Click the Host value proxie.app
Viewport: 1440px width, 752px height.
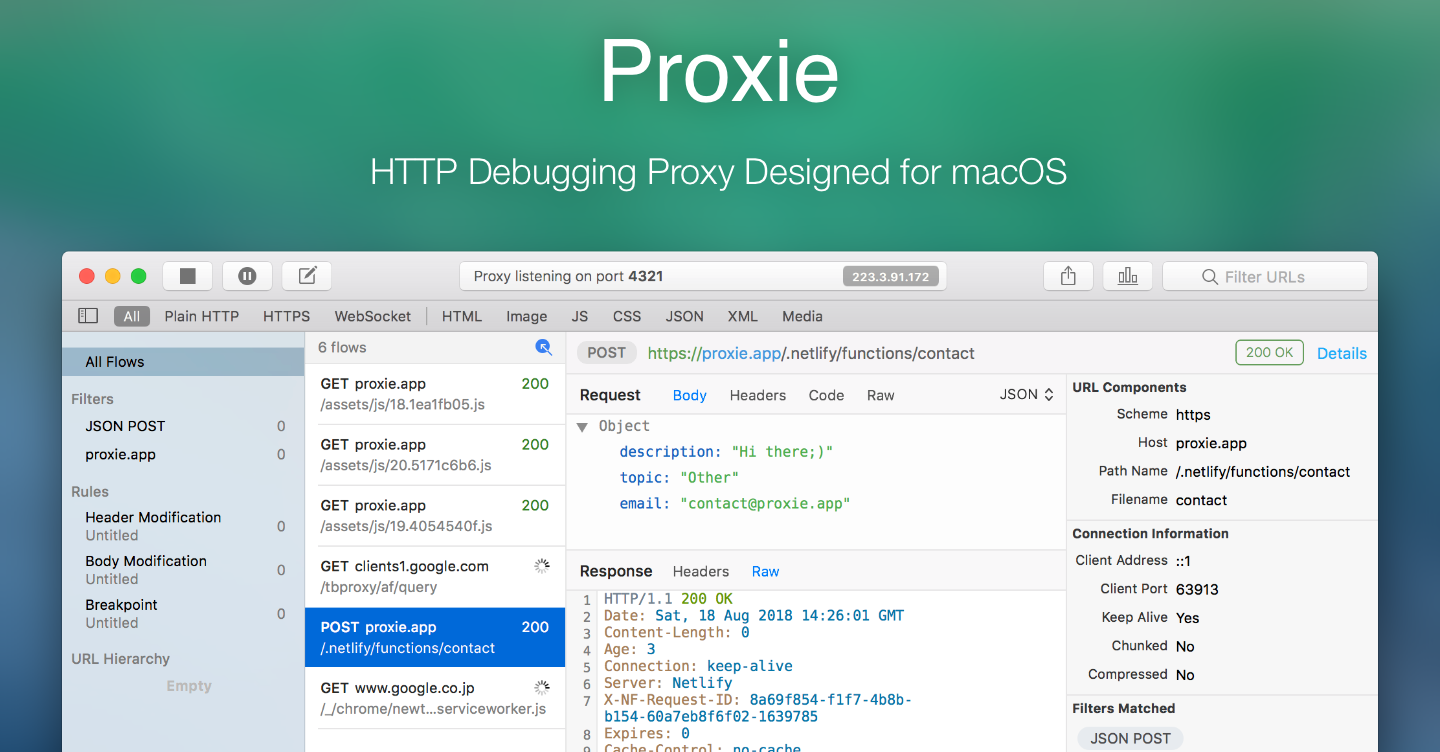pos(1211,443)
